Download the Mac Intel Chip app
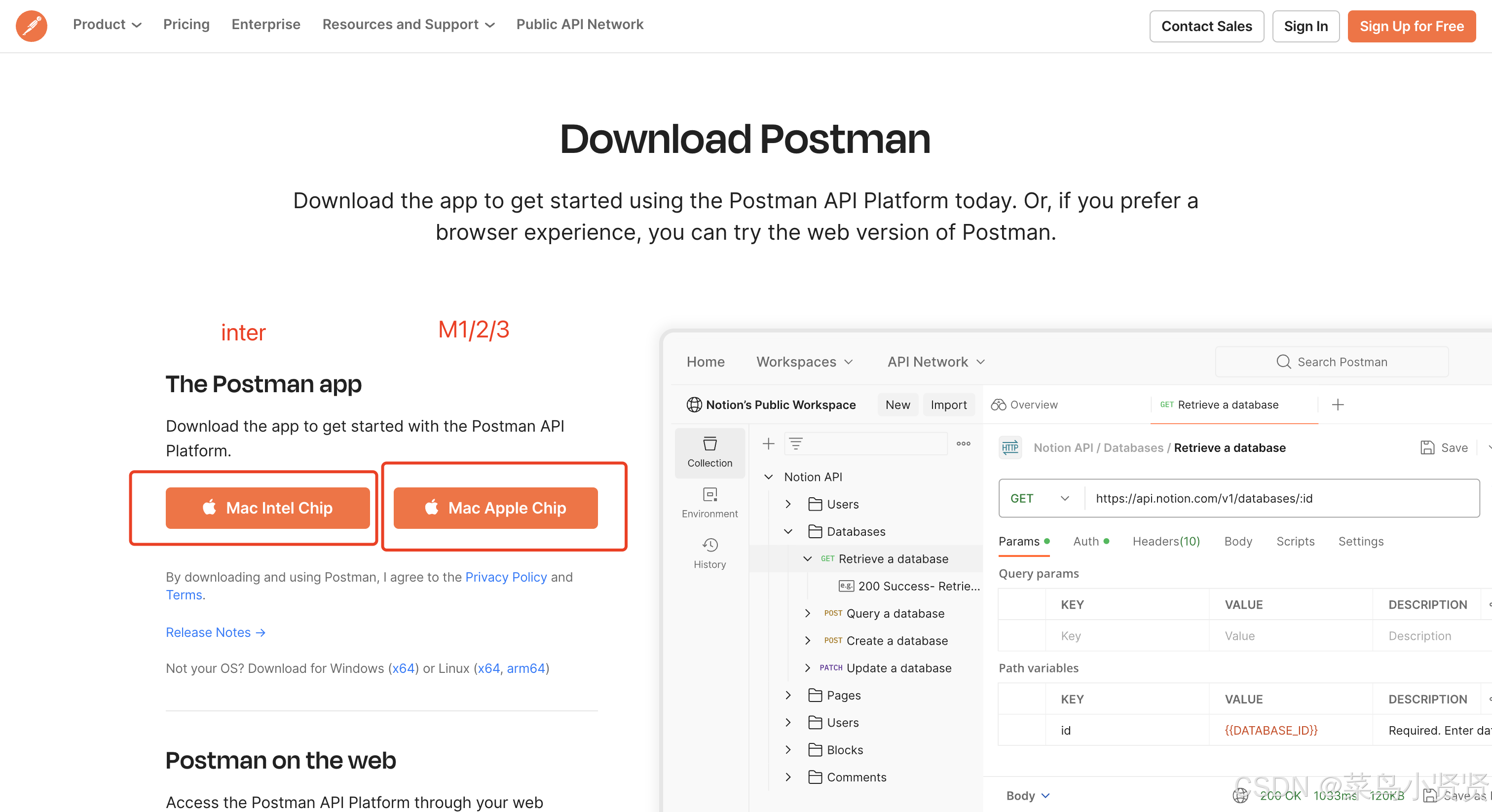This screenshot has width=1492, height=812. tap(267, 507)
